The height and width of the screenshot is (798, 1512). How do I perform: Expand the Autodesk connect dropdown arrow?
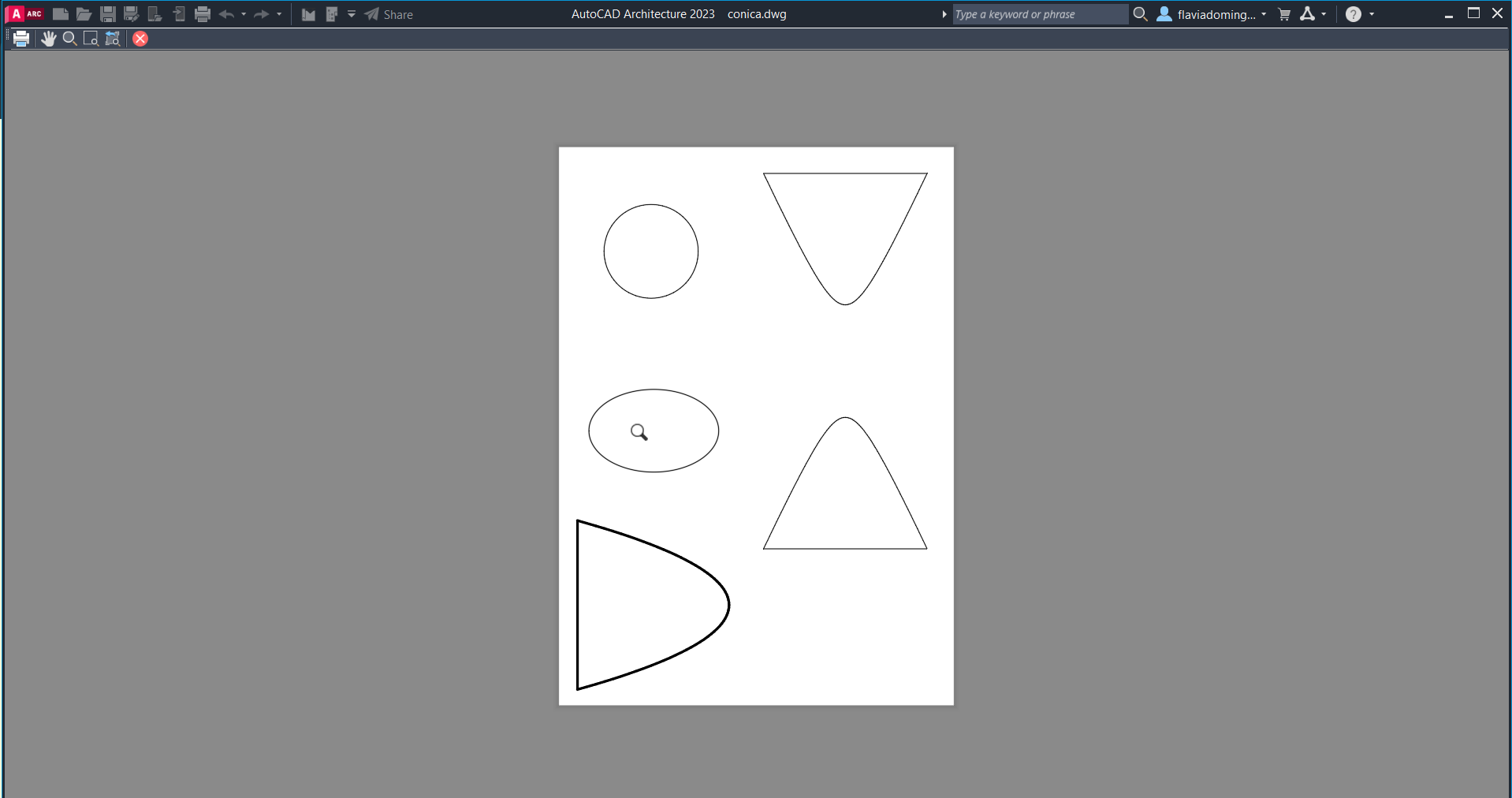coord(1324,14)
